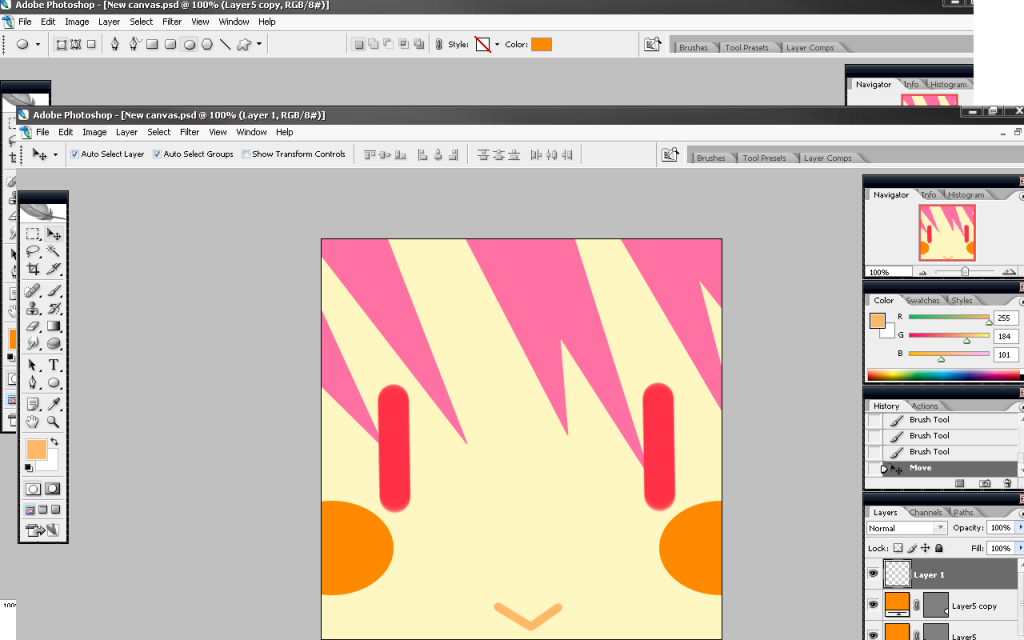The image size is (1024, 640).
Task: Activate the Zoom magnifier tool
Action: tap(54, 422)
